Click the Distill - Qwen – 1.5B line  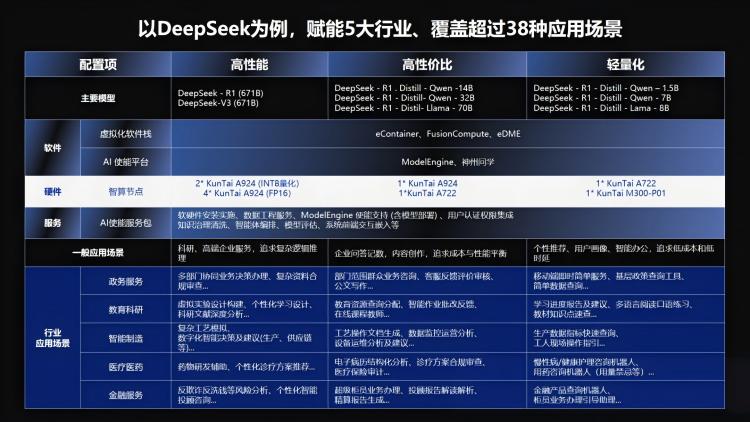[606, 88]
